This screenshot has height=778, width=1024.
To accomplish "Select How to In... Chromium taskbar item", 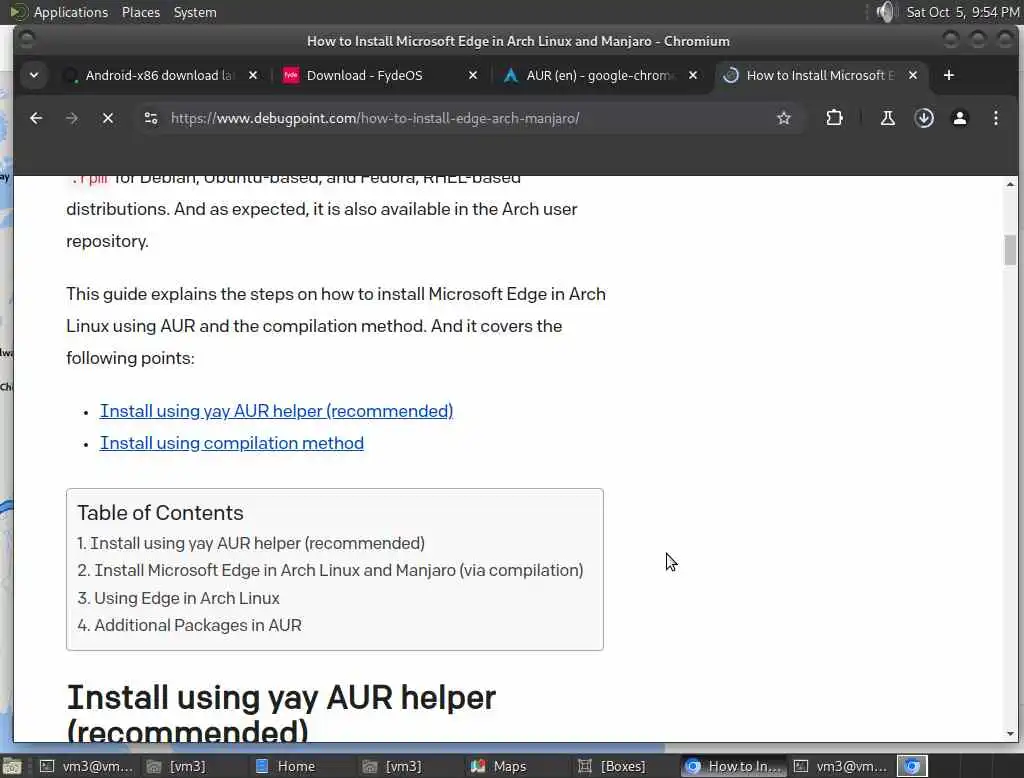I will 733,766.
